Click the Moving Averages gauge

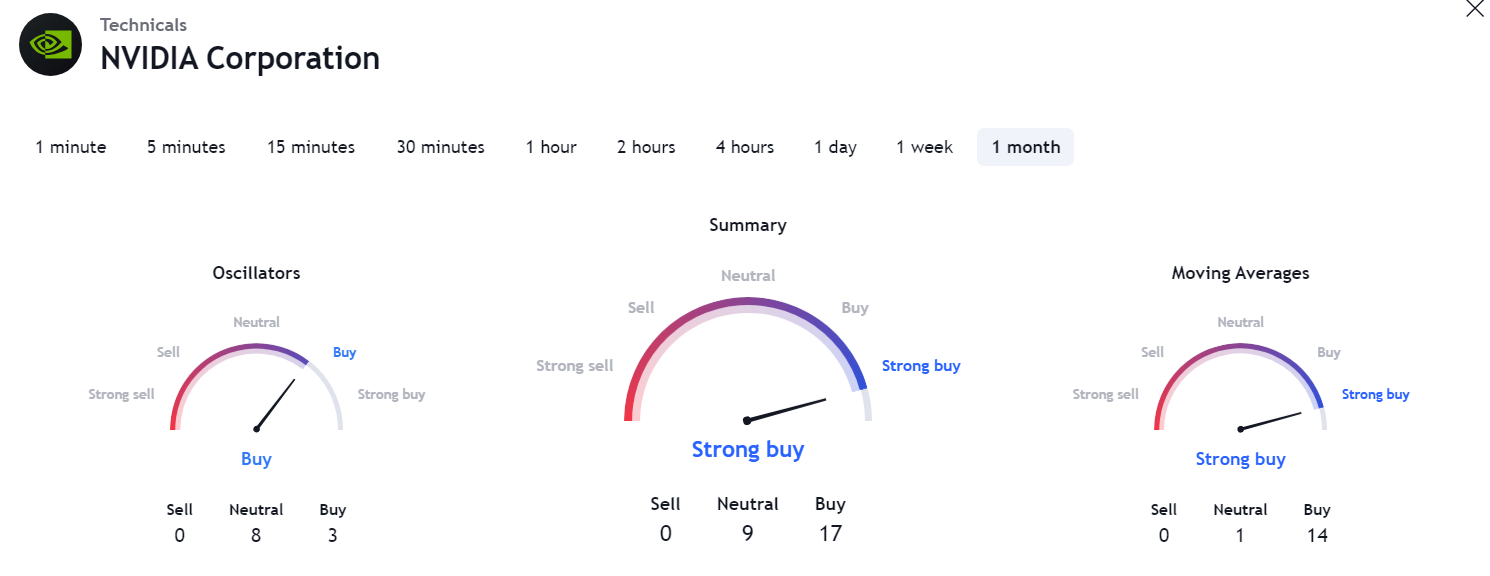point(1240,388)
